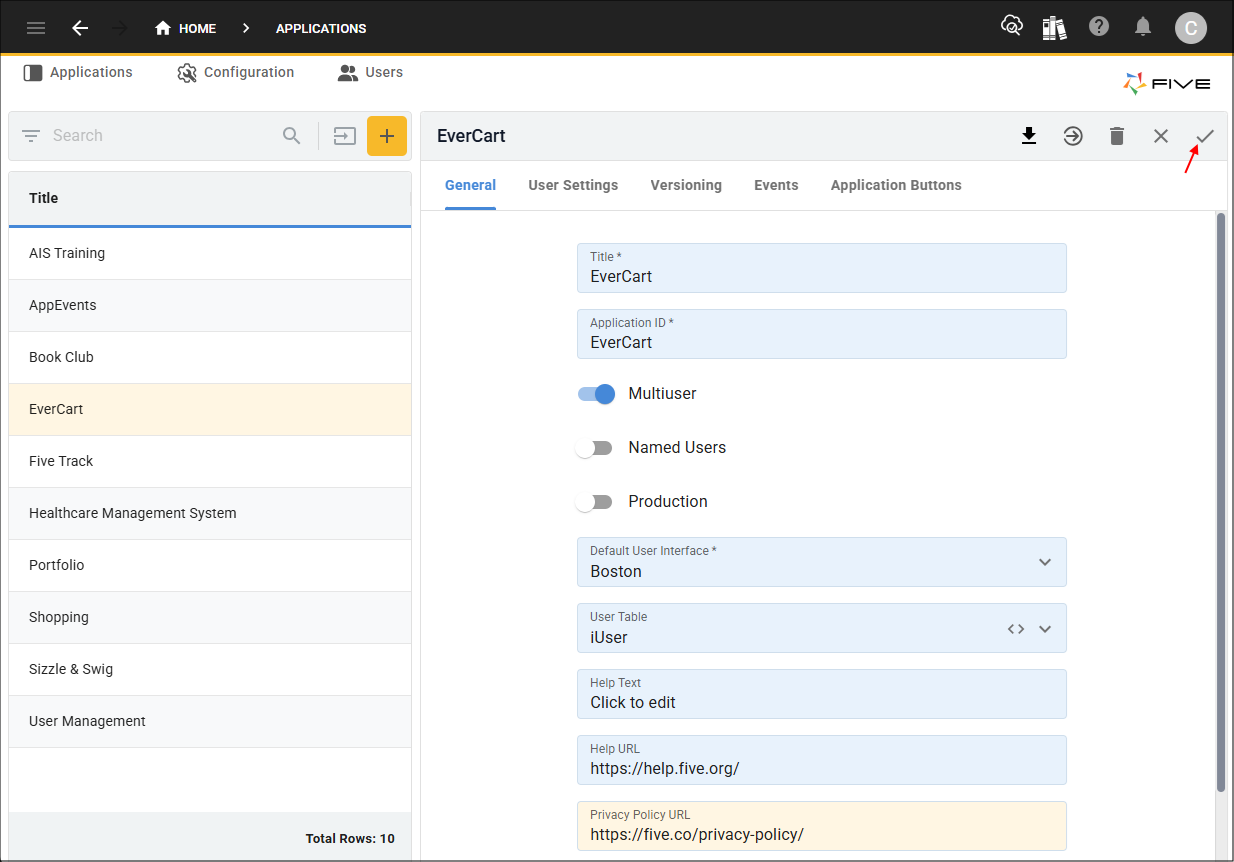Click the hamburger menu icon
This screenshot has width=1234, height=862.
pos(36,28)
